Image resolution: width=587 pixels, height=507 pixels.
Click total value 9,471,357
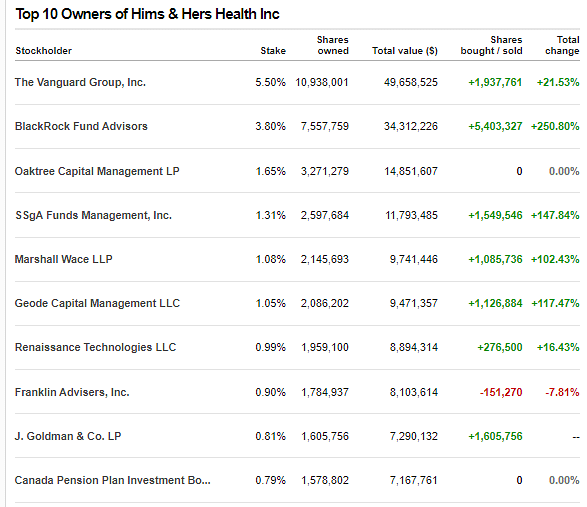tap(414, 303)
